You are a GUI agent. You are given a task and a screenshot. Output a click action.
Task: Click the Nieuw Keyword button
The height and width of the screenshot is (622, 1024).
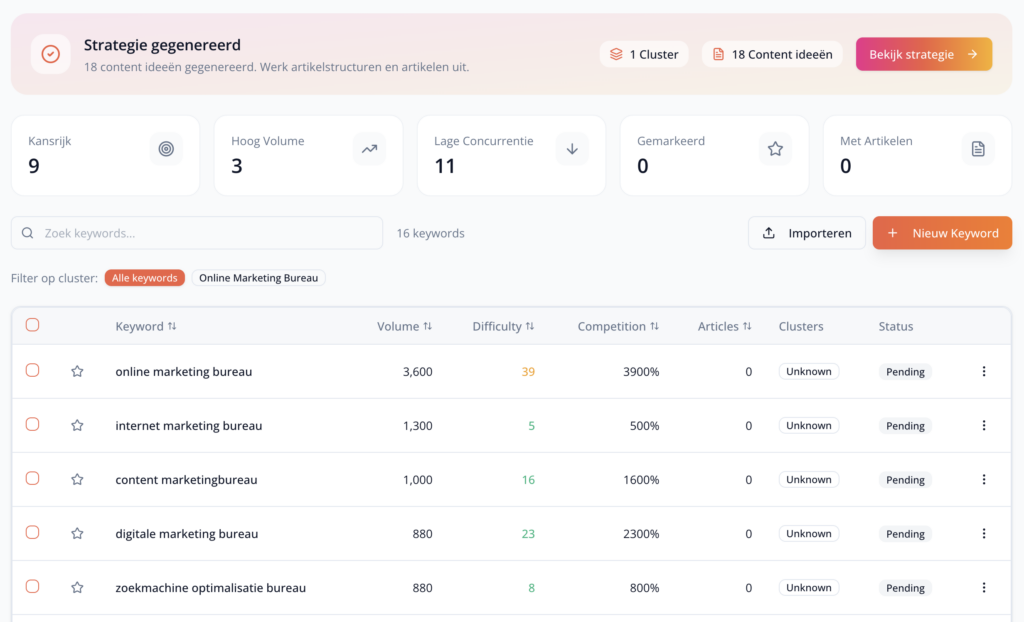coord(942,233)
